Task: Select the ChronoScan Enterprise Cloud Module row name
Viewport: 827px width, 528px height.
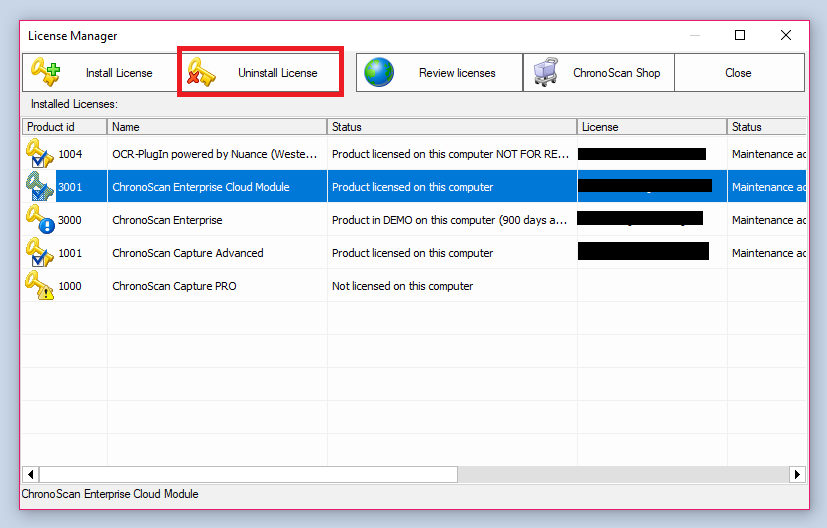Action: point(200,187)
